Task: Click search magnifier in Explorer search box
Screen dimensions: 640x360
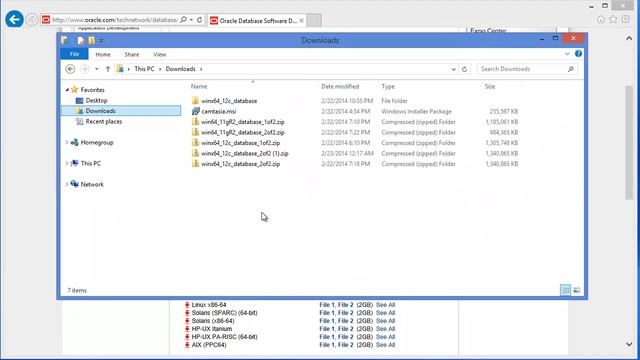Action: [x=571, y=69]
